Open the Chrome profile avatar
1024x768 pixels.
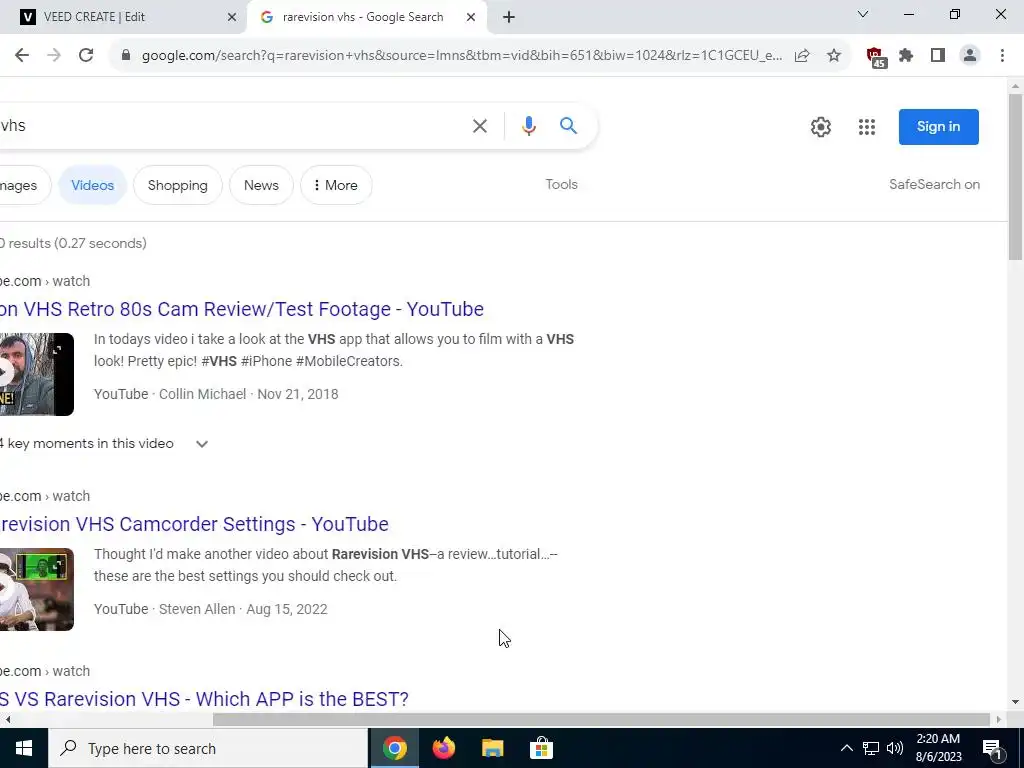pyautogui.click(x=970, y=56)
